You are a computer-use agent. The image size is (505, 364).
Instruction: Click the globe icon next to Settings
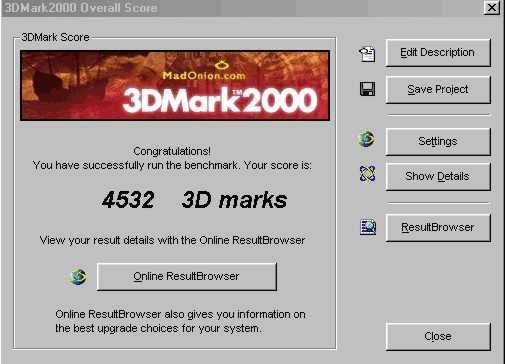366,139
